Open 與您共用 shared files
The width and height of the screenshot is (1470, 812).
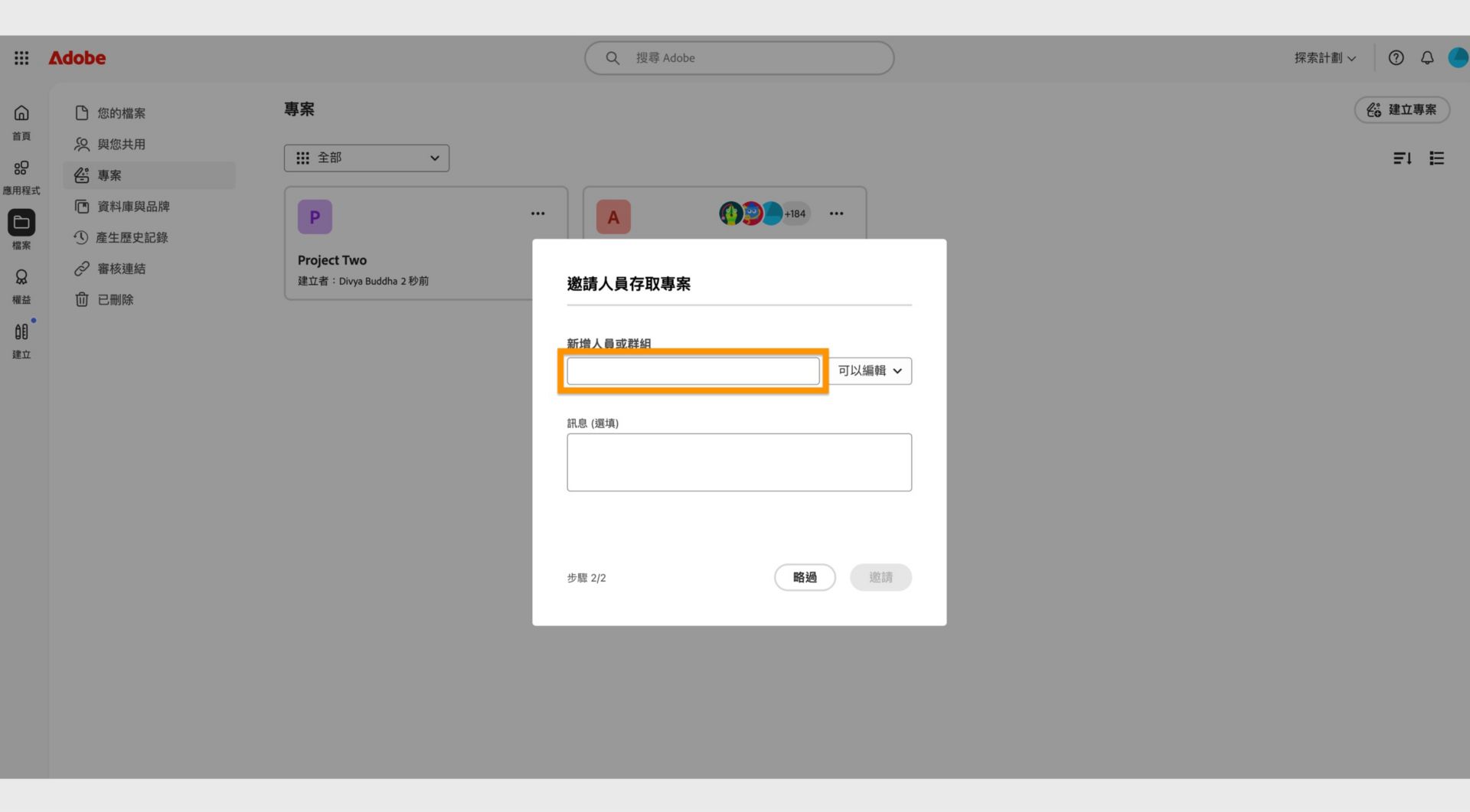pyautogui.click(x=149, y=144)
